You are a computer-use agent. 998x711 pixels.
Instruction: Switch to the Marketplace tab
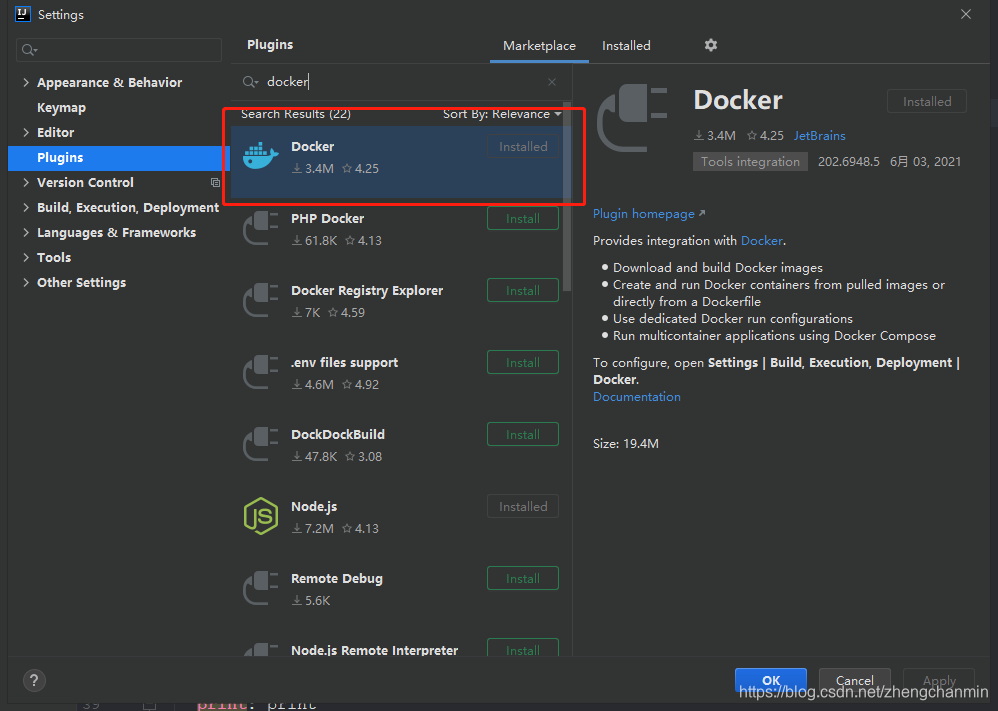coord(539,45)
